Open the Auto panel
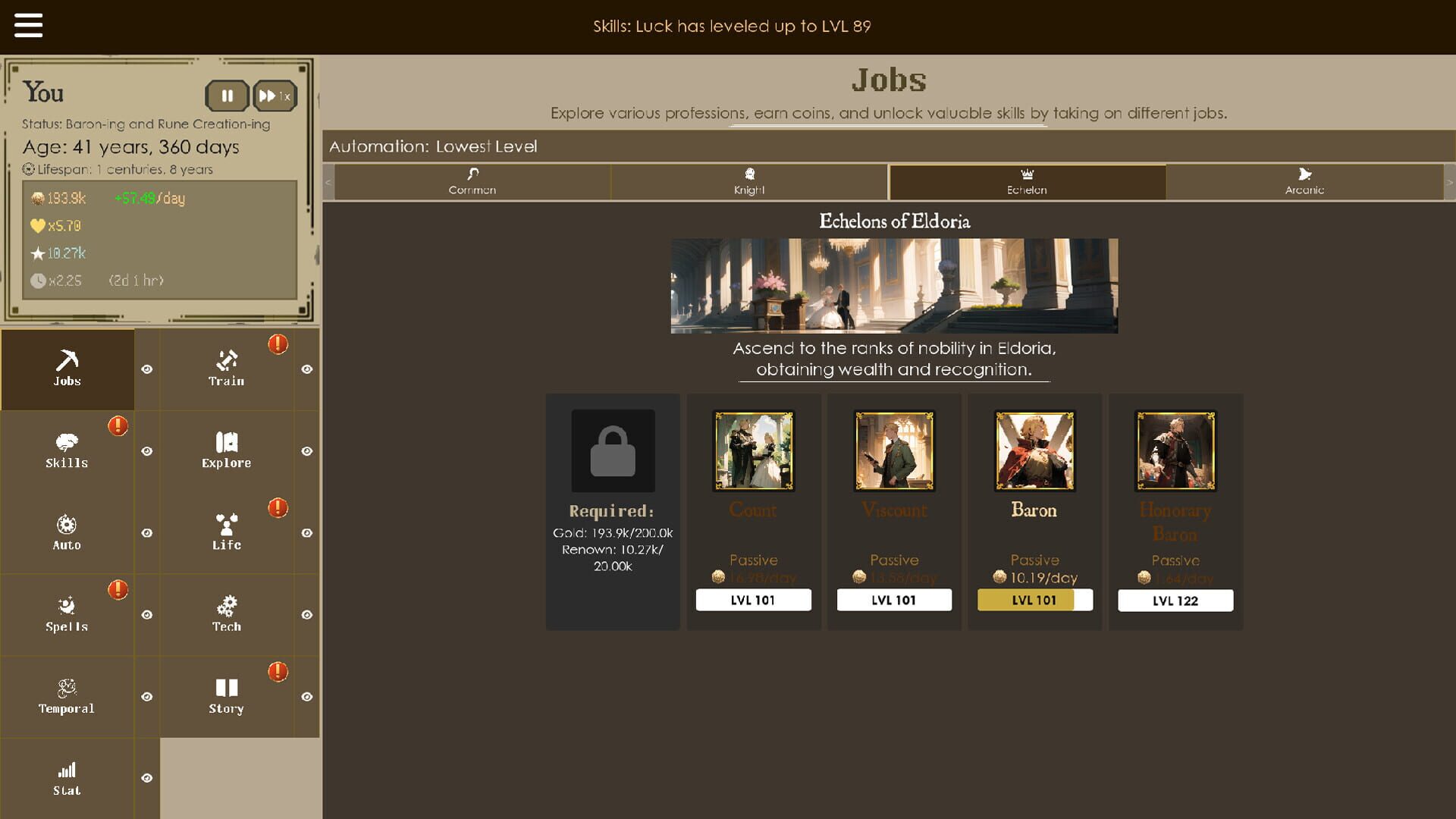 [67, 532]
